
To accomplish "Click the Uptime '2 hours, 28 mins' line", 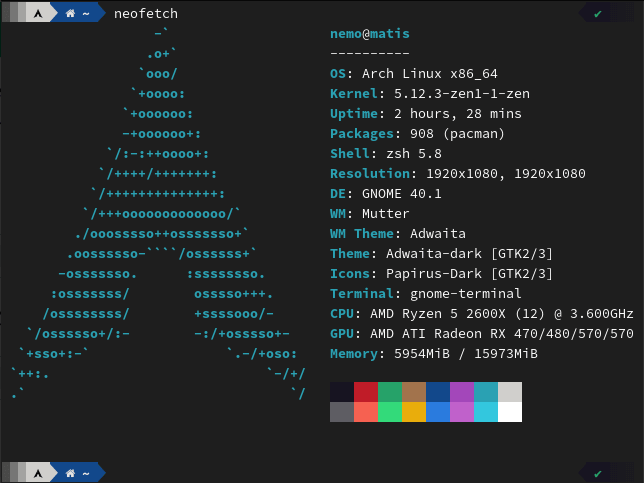I will point(426,113).
